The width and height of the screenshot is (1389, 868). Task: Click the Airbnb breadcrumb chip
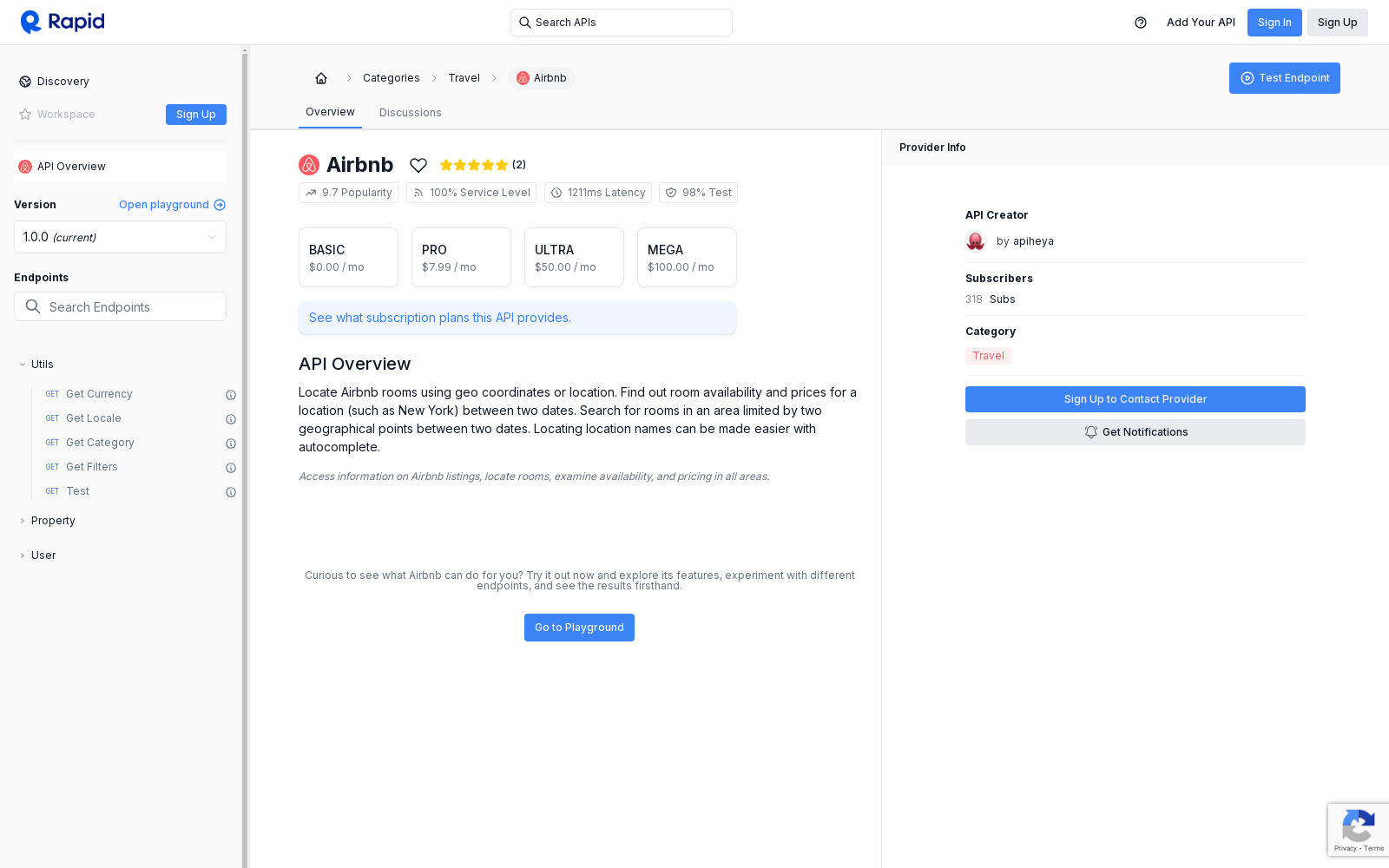542,78
